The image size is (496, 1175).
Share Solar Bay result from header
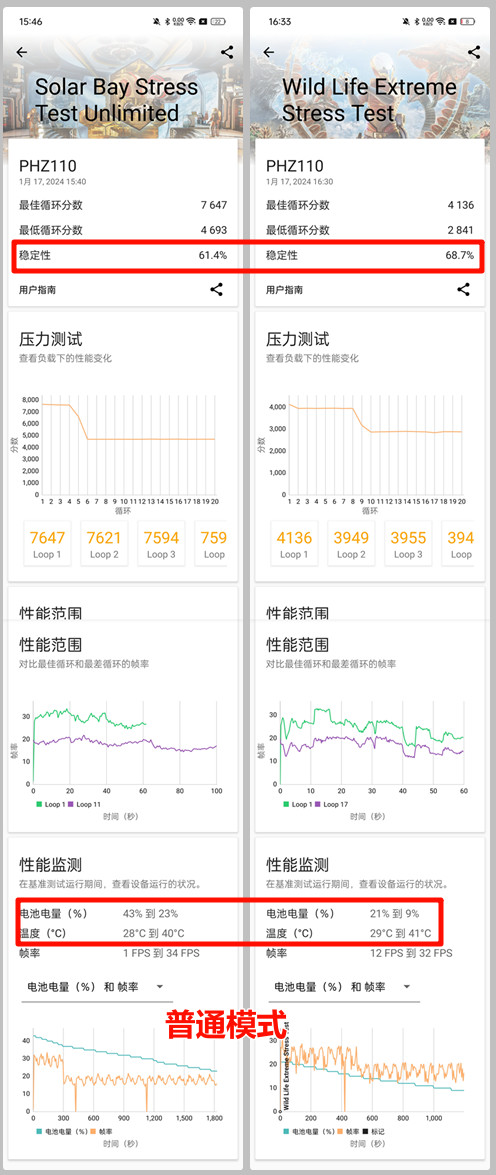[227, 52]
